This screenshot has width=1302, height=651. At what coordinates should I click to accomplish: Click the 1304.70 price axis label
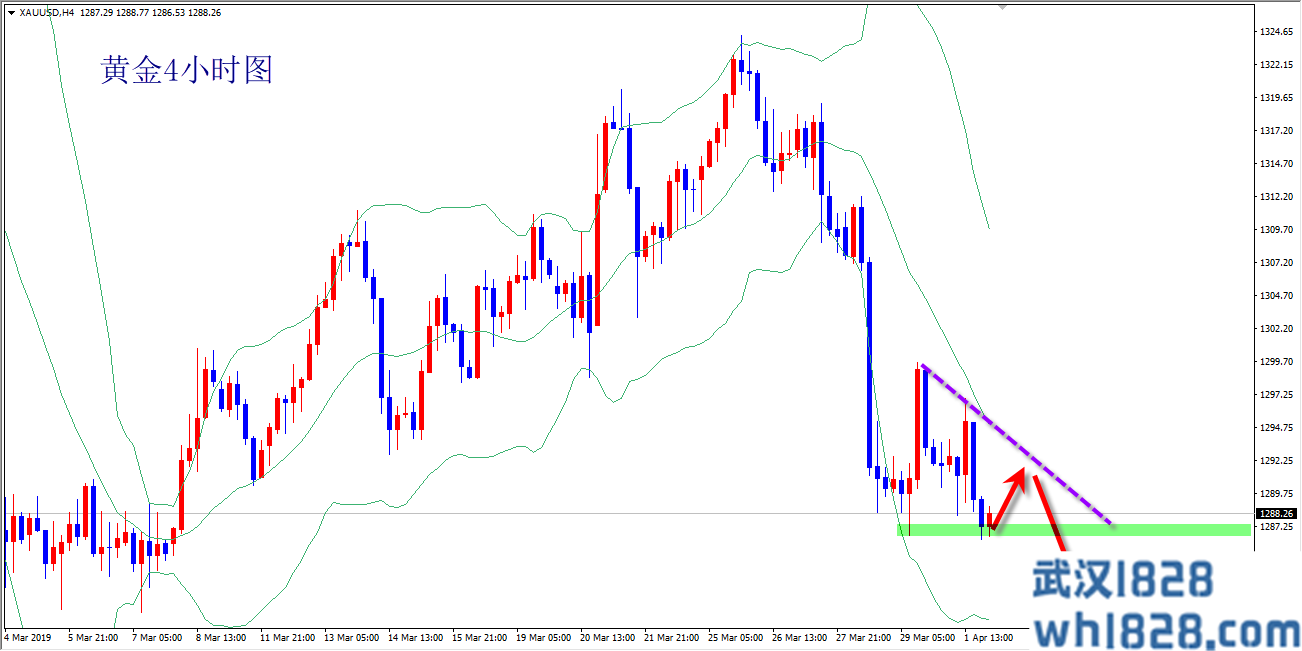coord(1276,296)
